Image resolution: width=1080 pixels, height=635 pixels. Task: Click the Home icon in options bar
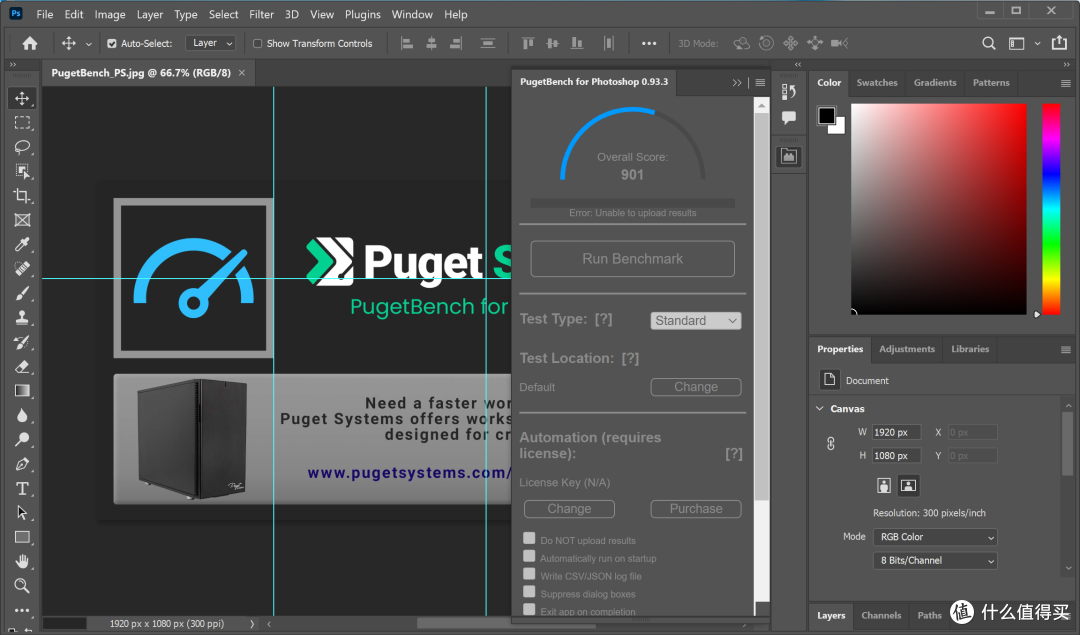coord(30,43)
